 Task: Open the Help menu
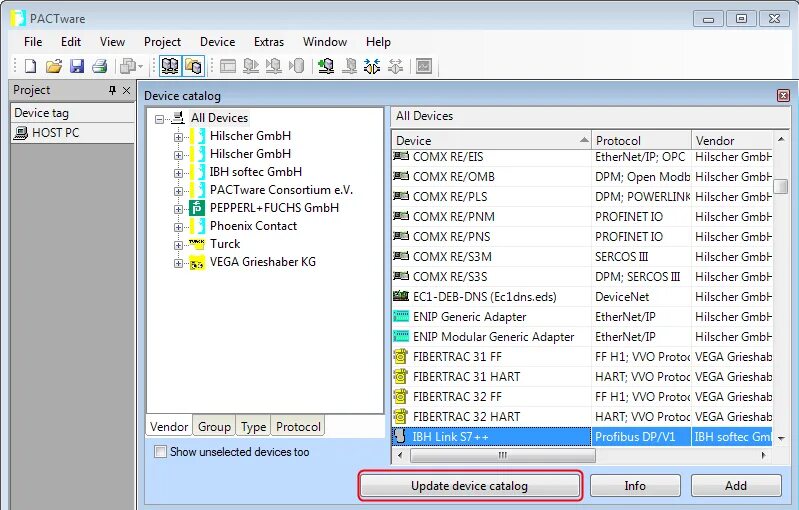378,42
